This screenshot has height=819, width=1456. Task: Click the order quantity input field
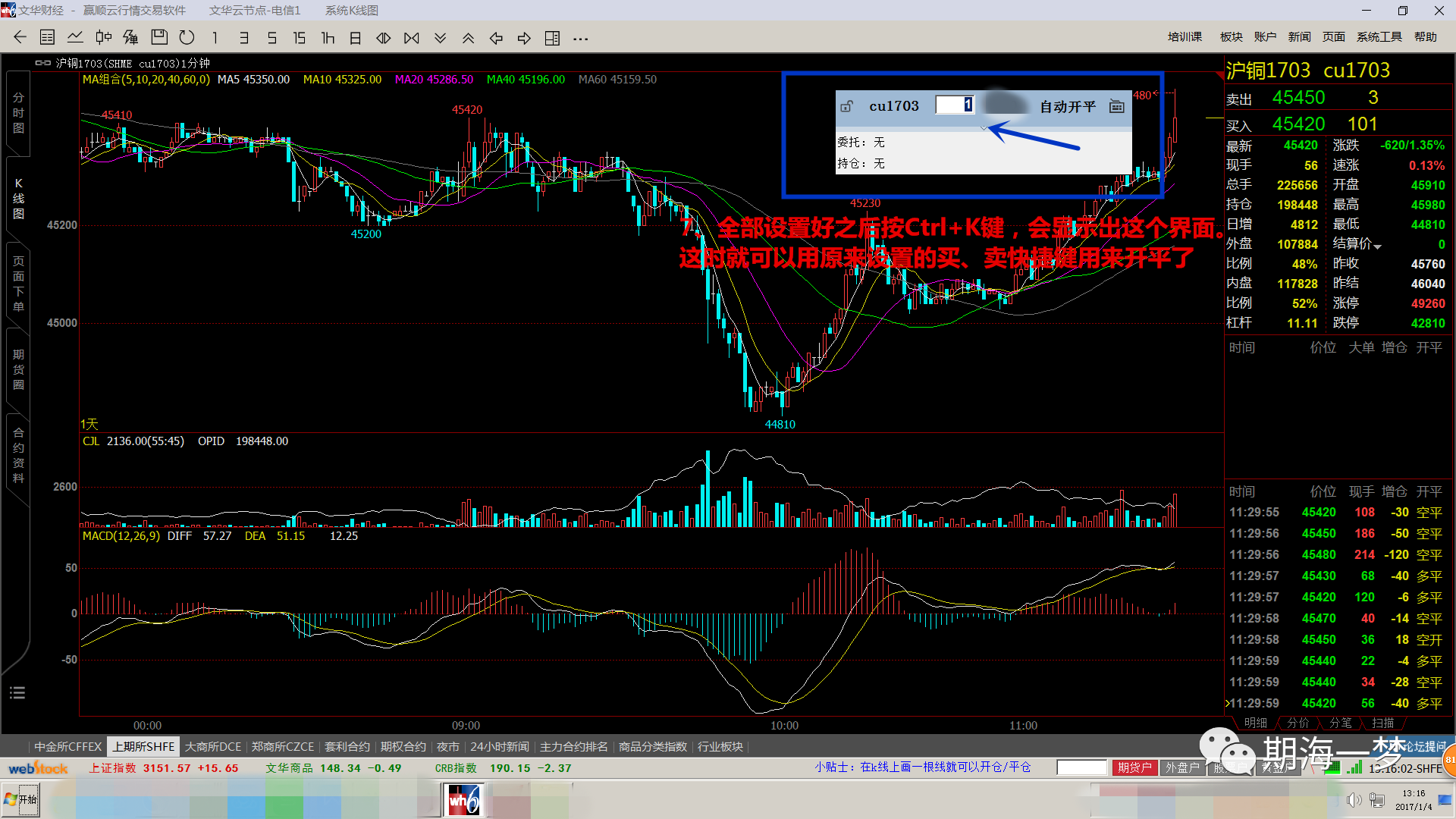953,105
